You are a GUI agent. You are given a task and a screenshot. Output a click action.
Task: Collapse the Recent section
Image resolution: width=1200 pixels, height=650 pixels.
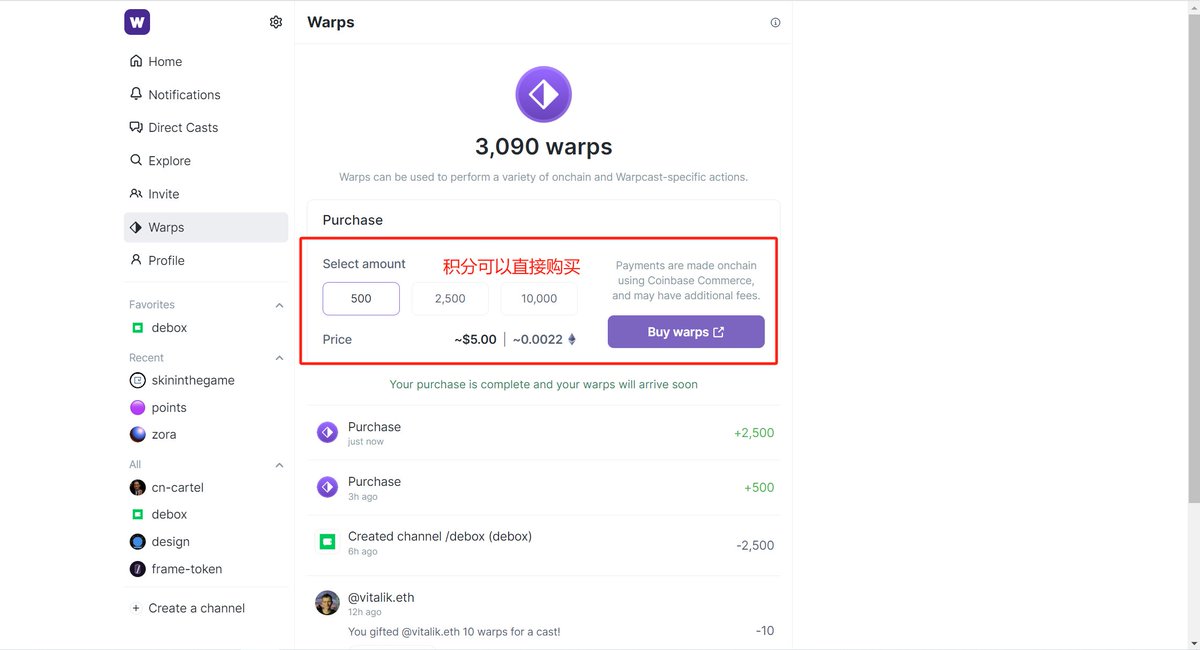coord(279,358)
